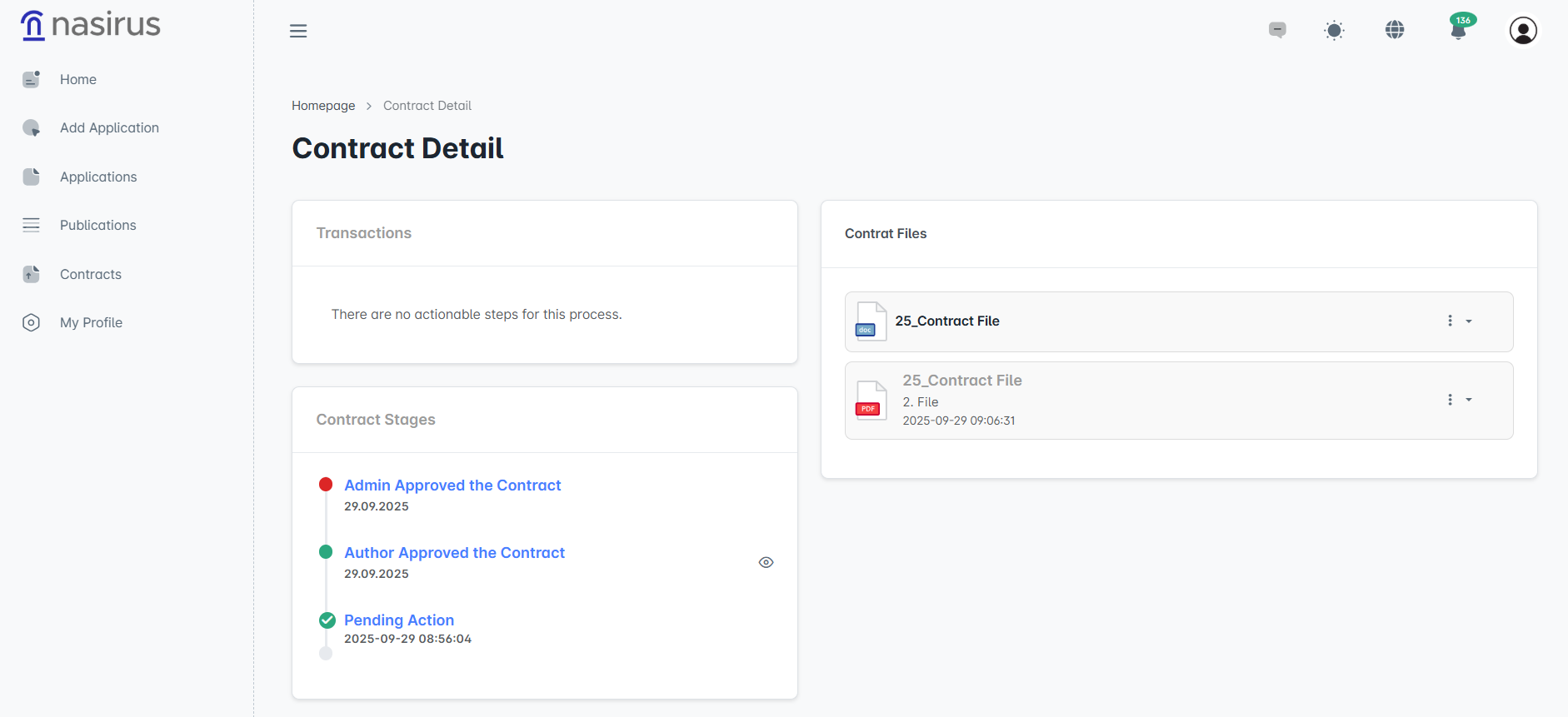Click the My Profile sidebar icon
Viewport: 1568px width, 717px height.
tap(31, 322)
